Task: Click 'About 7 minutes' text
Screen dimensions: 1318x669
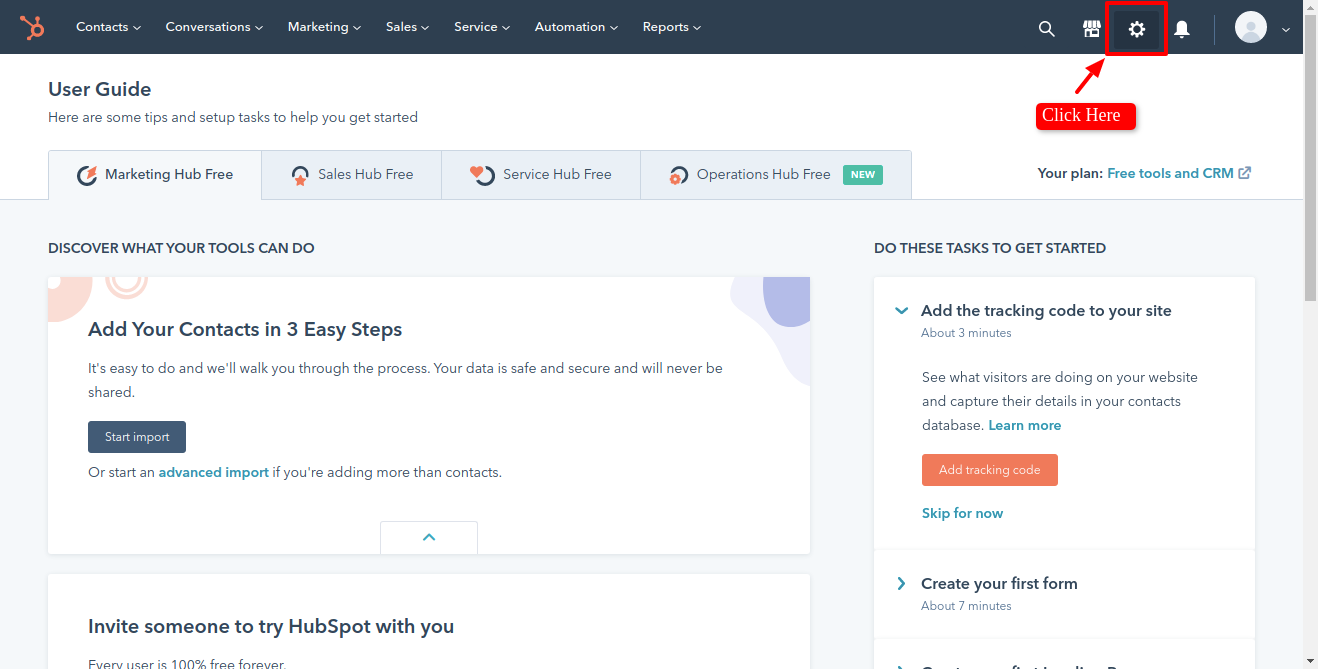Action: click(x=966, y=606)
